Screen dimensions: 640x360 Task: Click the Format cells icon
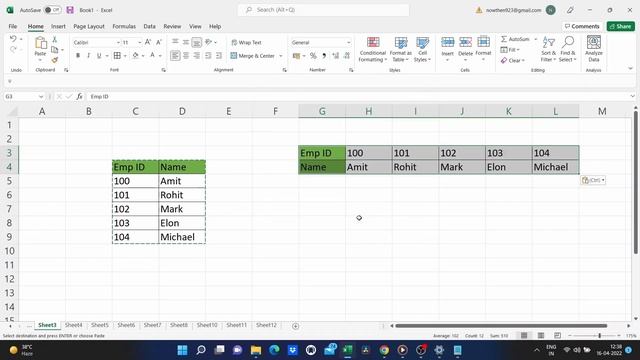[483, 42]
